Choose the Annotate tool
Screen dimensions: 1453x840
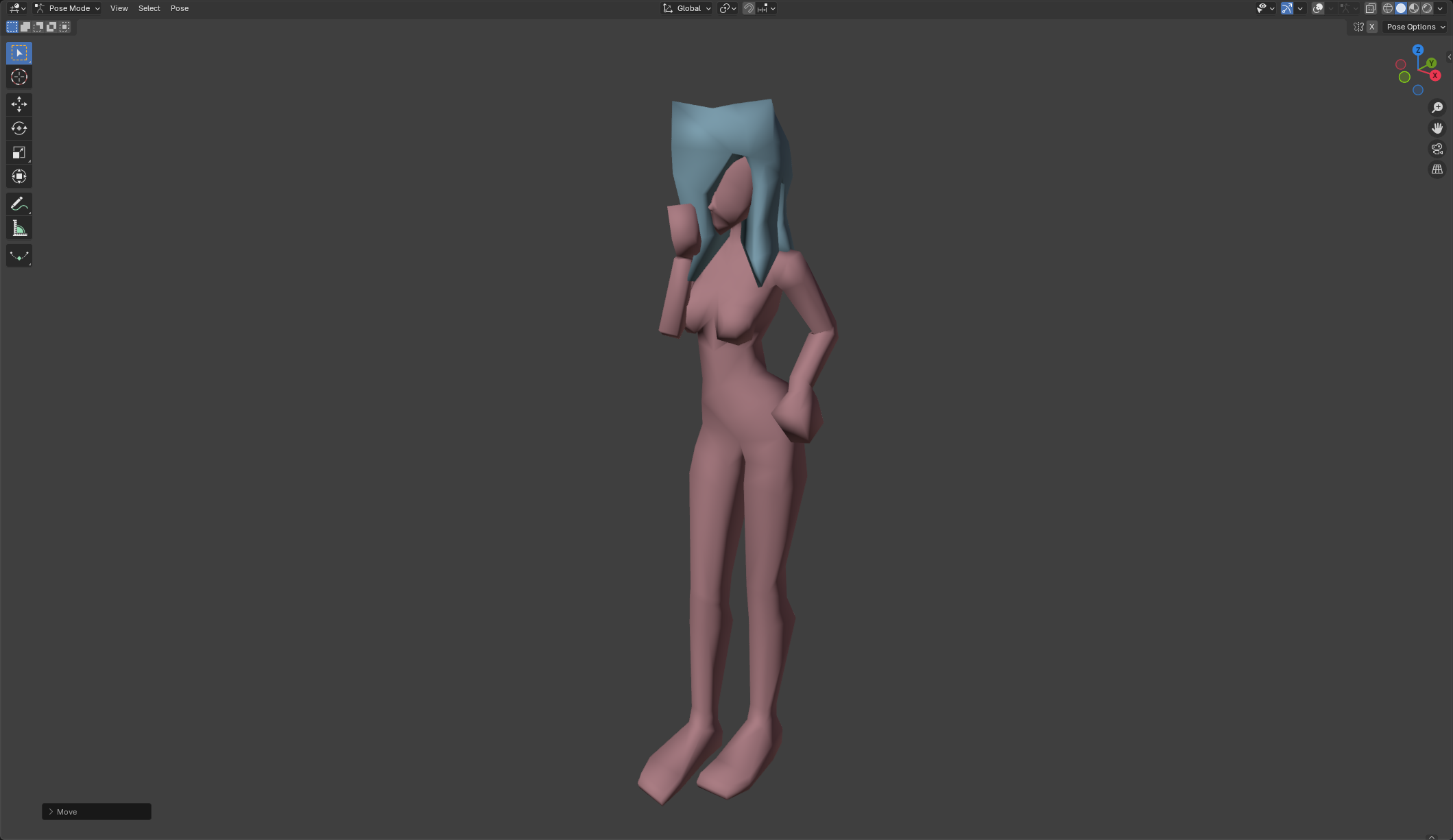tap(19, 204)
